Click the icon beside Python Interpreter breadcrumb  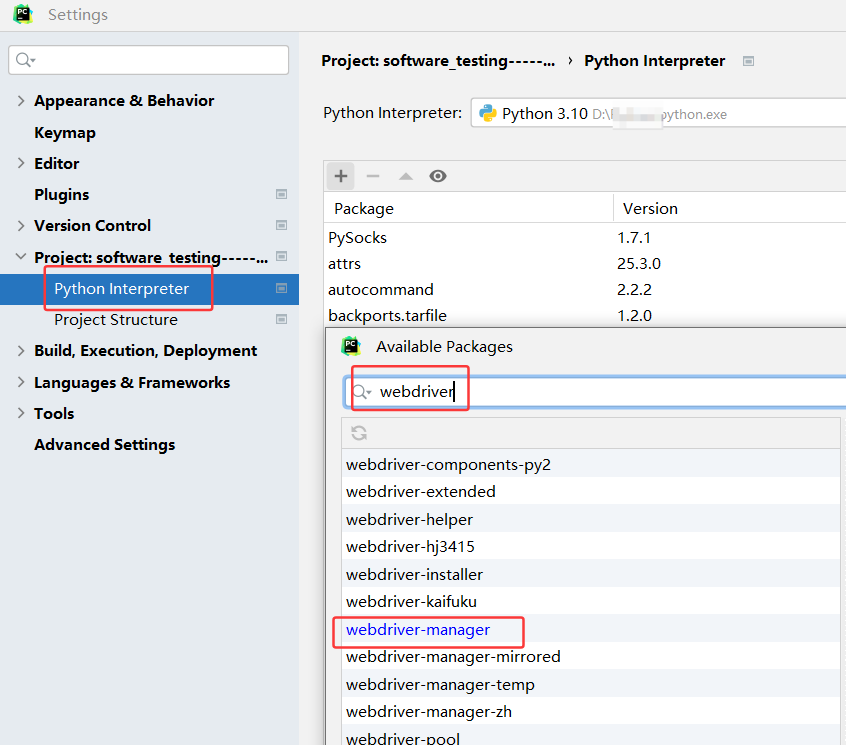748,61
